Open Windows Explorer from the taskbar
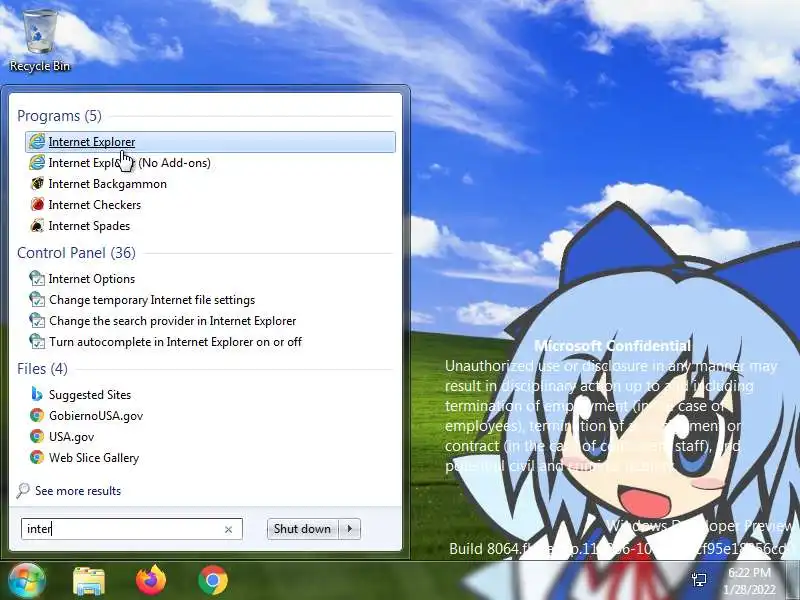800x600 pixels. pos(89,581)
